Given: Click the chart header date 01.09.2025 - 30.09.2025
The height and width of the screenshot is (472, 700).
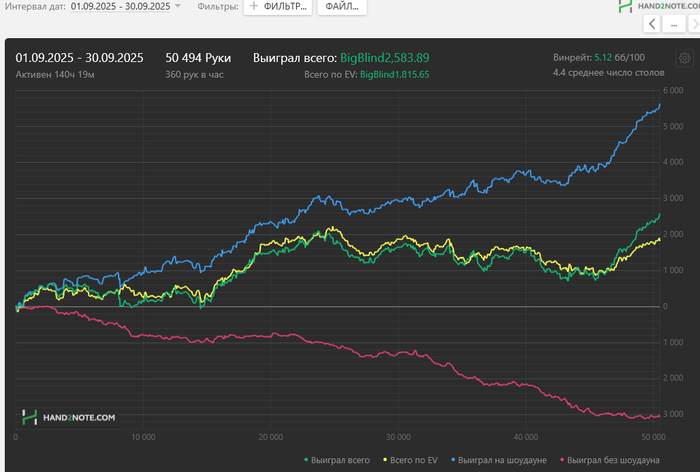Looking at the screenshot, I should (79, 58).
